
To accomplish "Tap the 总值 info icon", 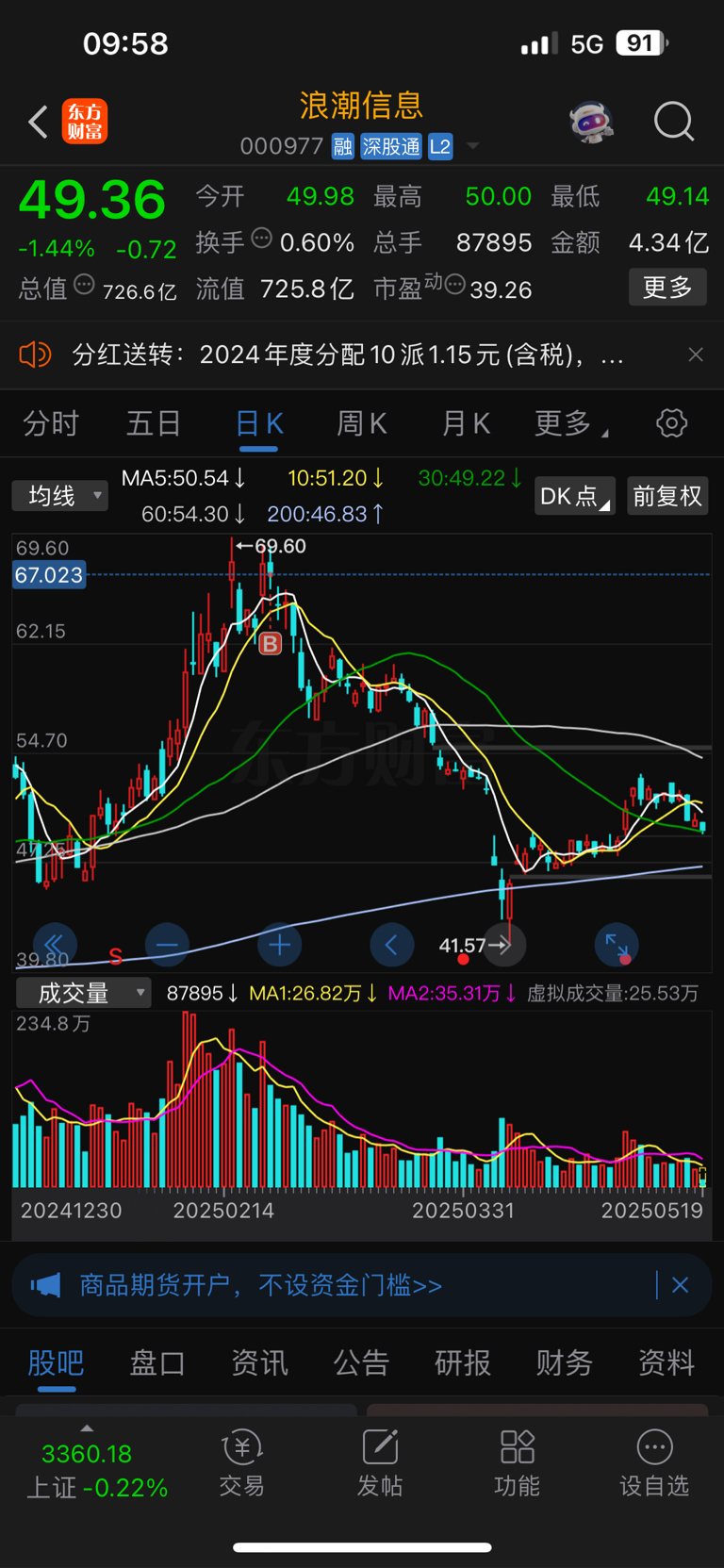I will pos(84,284).
